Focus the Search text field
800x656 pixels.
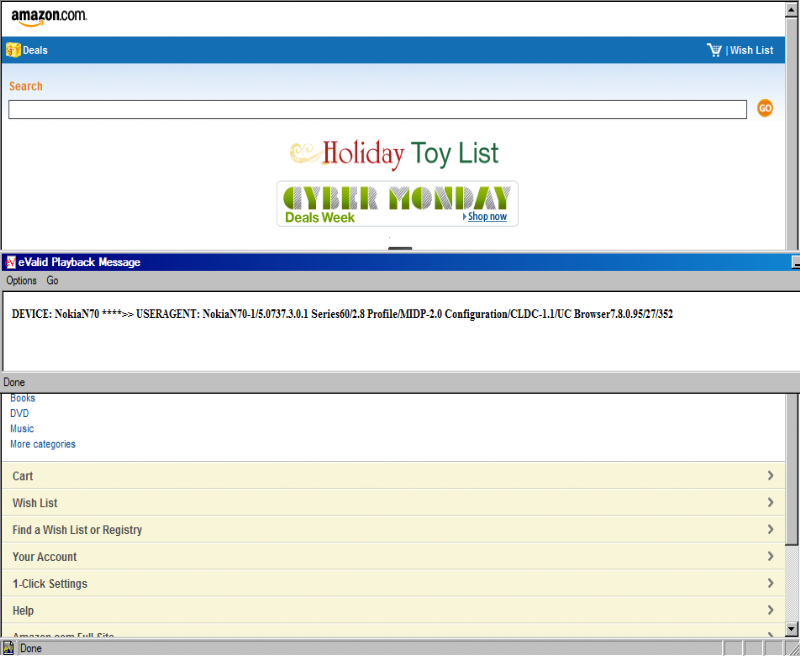(x=378, y=110)
